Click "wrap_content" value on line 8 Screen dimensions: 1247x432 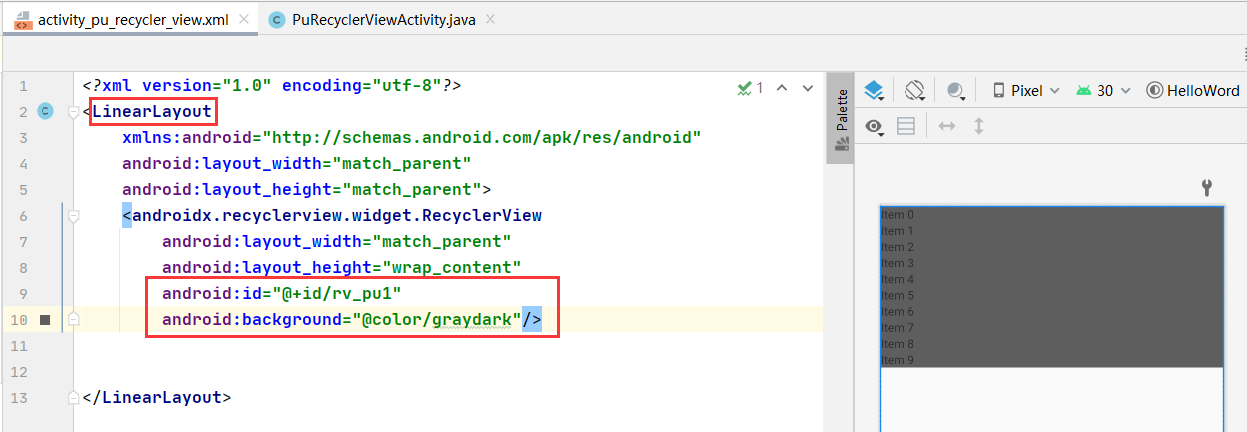[x=452, y=268]
